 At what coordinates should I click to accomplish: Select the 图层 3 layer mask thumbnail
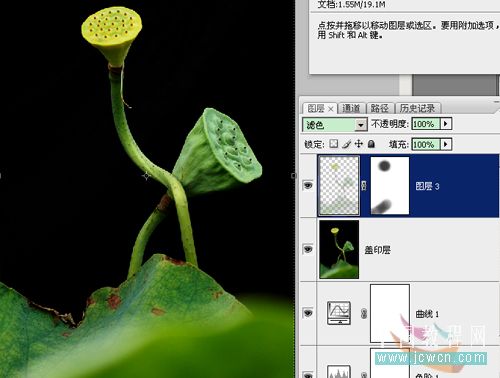390,186
